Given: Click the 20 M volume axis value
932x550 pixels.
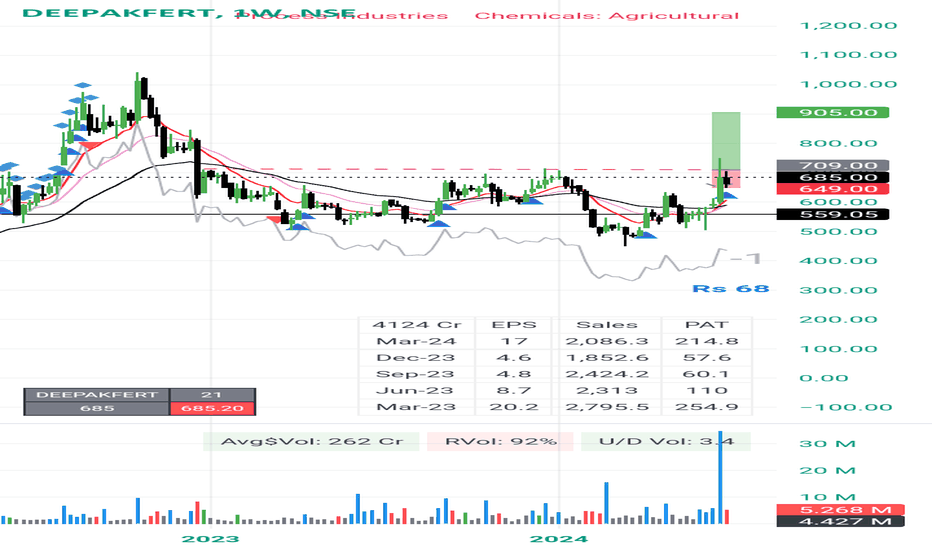Looking at the screenshot, I should coord(827,470).
